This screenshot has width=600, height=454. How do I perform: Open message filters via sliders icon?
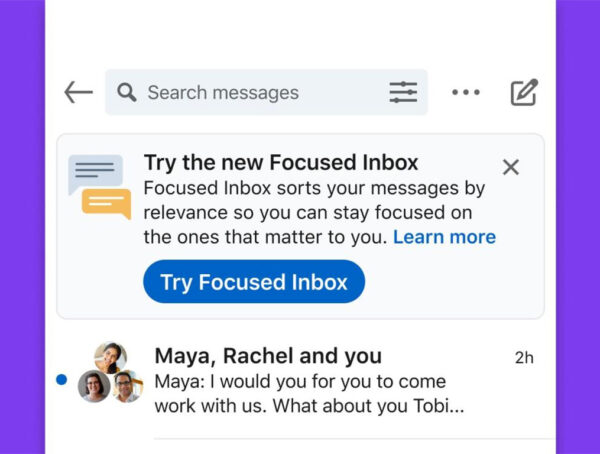(x=403, y=93)
